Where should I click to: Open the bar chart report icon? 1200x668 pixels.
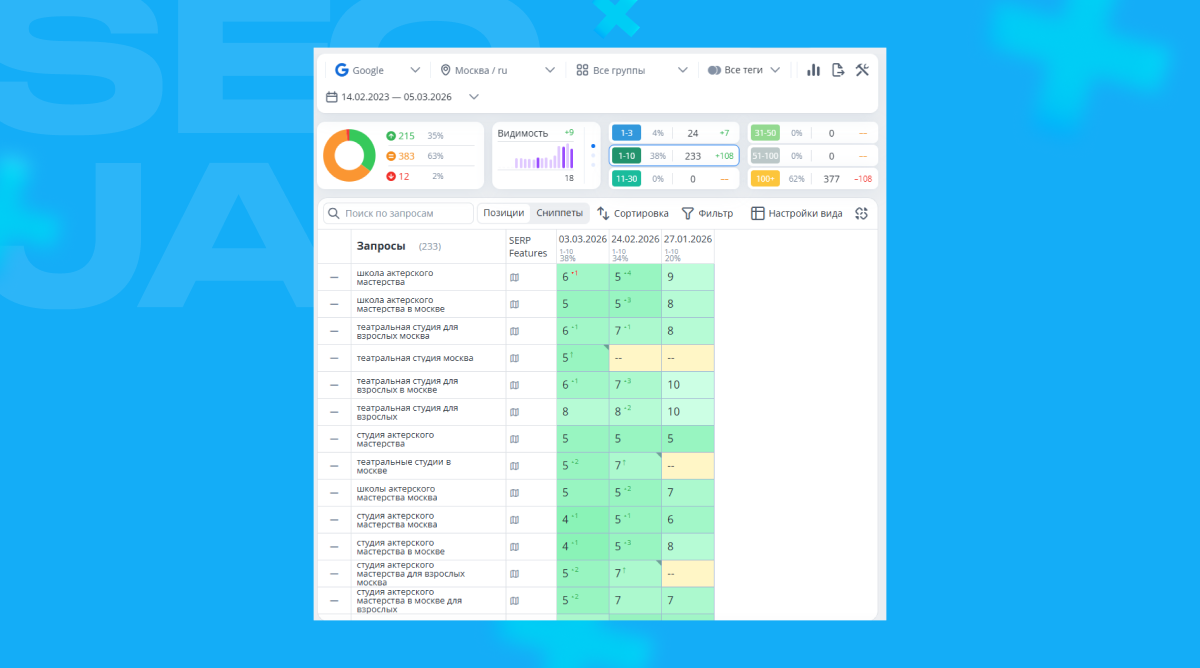pyautogui.click(x=813, y=70)
